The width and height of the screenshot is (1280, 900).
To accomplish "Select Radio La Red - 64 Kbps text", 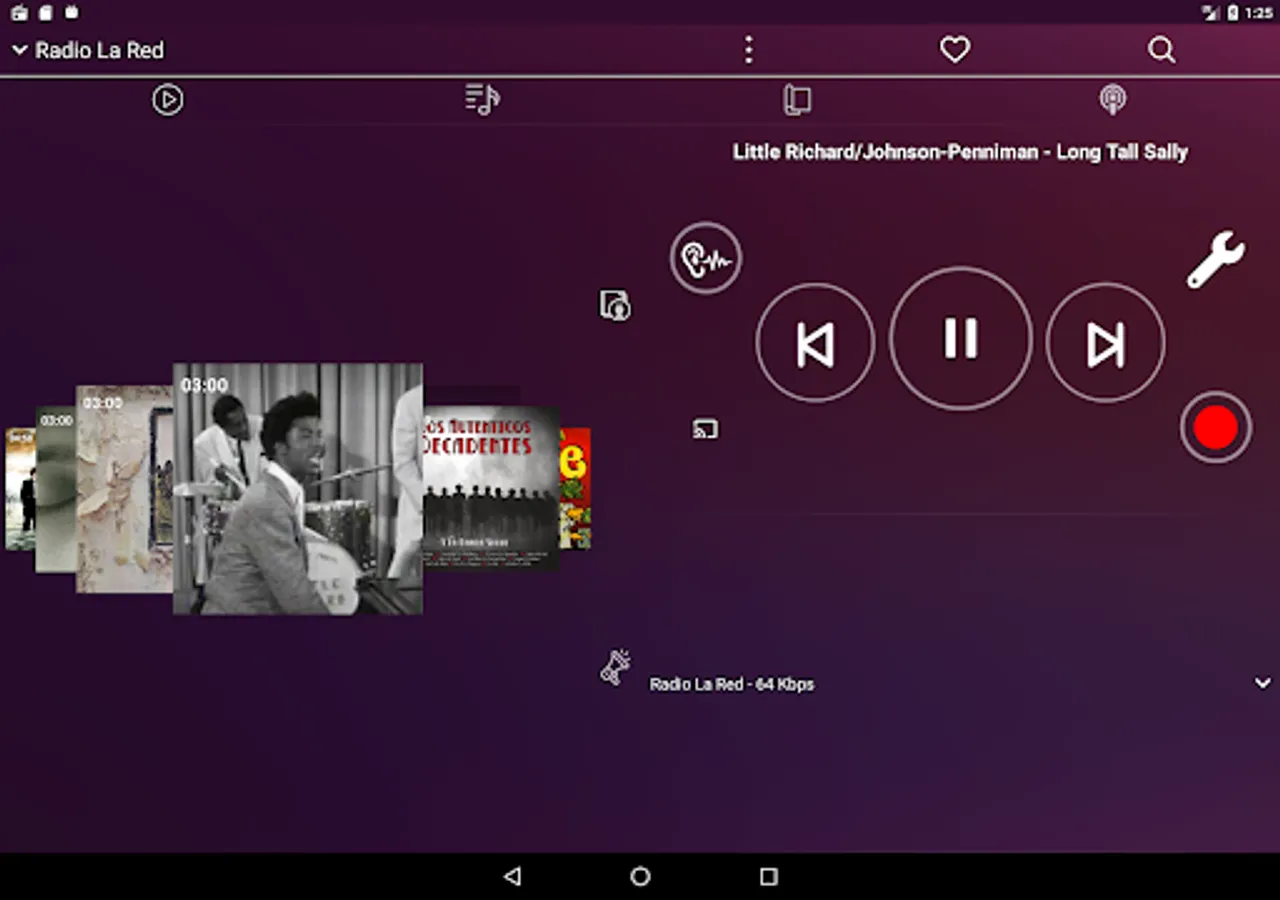I will [732, 684].
